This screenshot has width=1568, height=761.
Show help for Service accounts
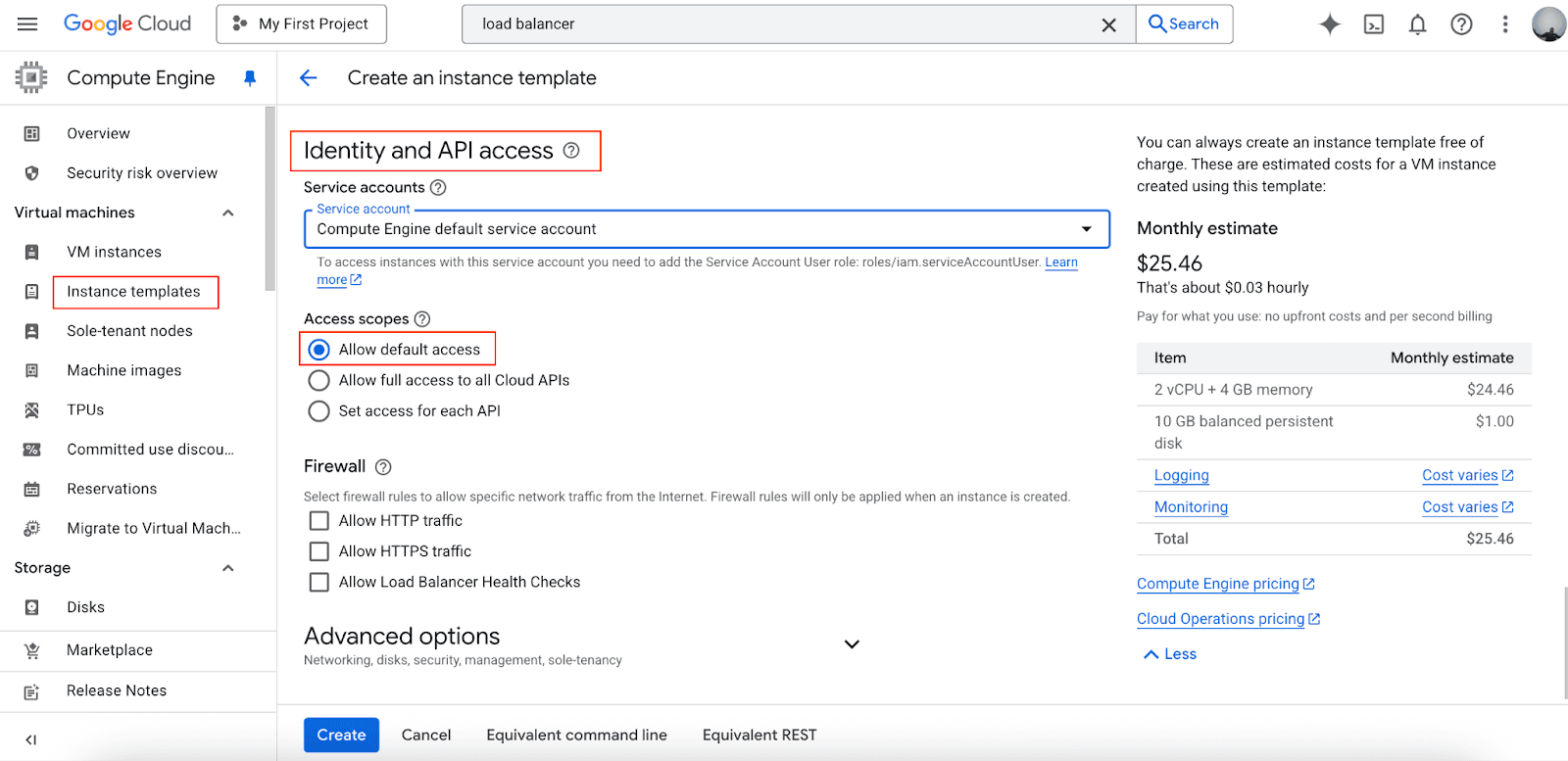point(438,187)
